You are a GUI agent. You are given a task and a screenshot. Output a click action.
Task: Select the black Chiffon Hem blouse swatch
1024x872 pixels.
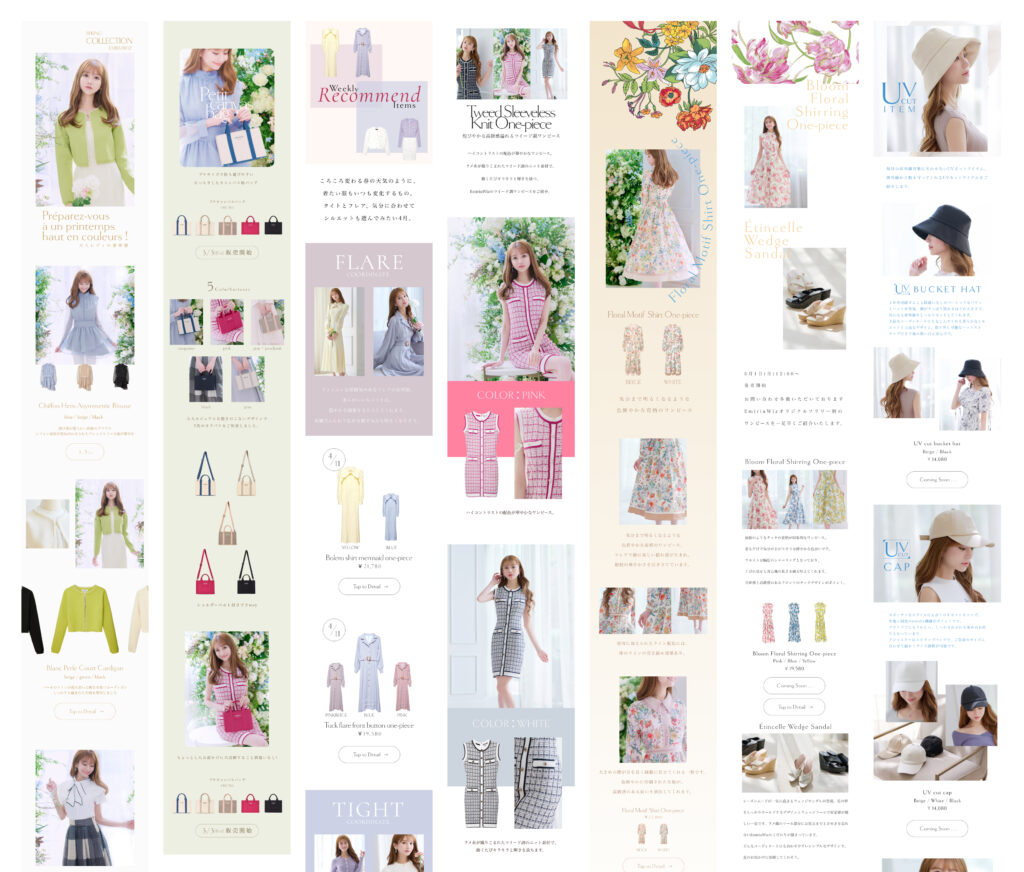[121, 377]
